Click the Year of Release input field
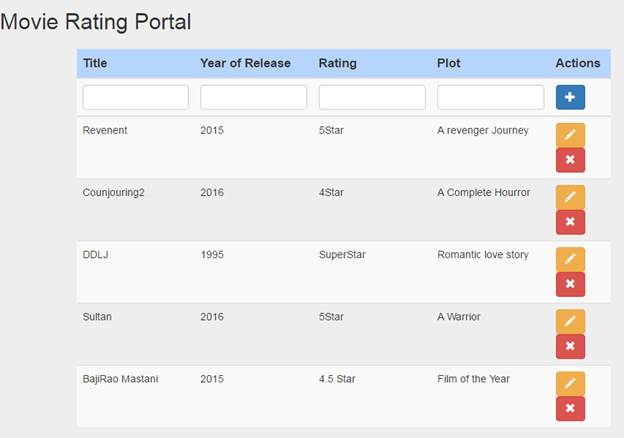Viewport: 624px width, 438px height. [253, 97]
